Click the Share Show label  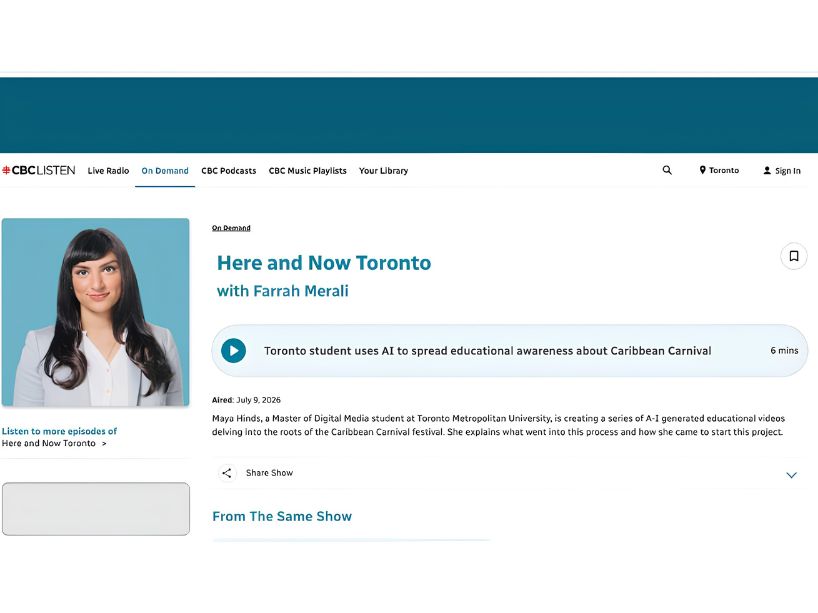[269, 473]
